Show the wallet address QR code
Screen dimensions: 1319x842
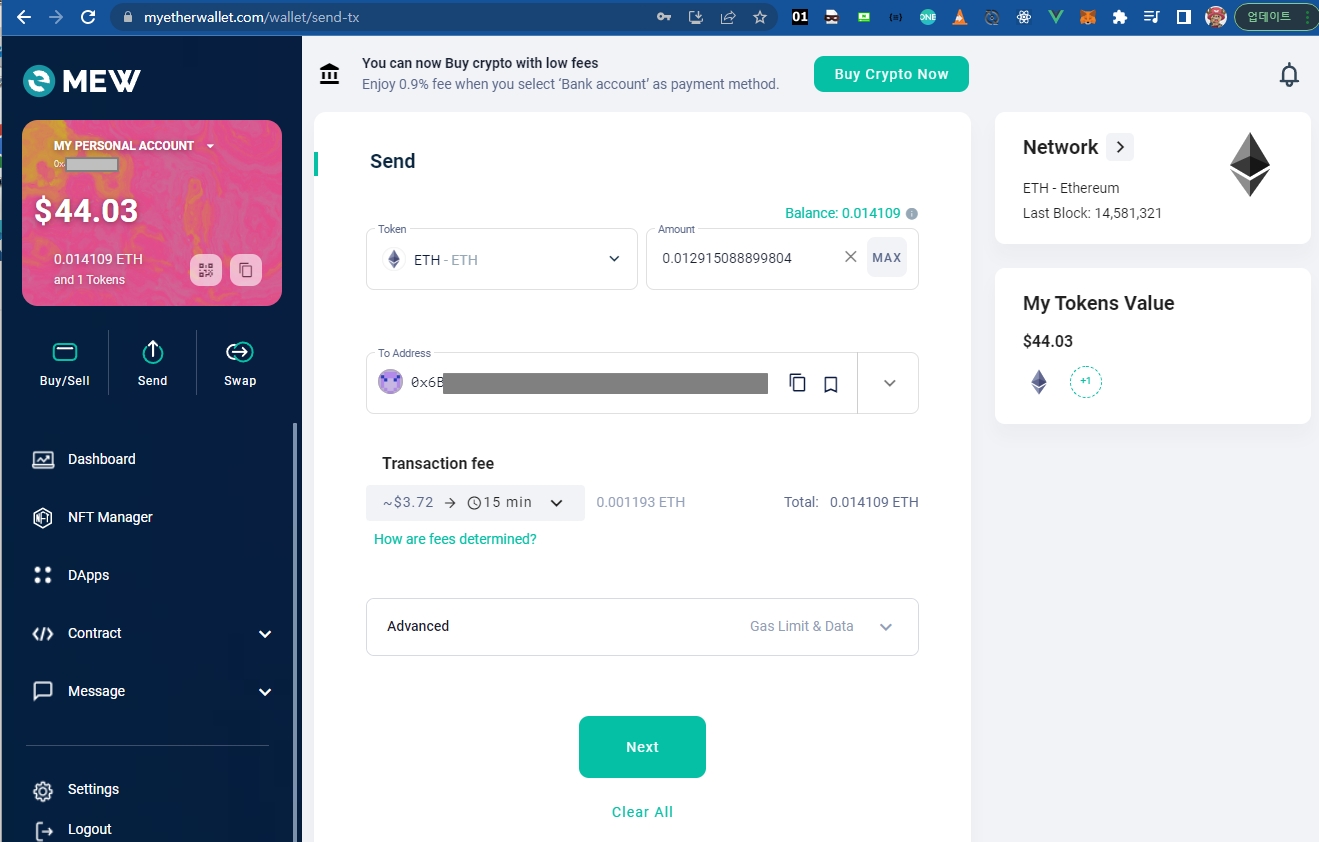click(x=206, y=270)
